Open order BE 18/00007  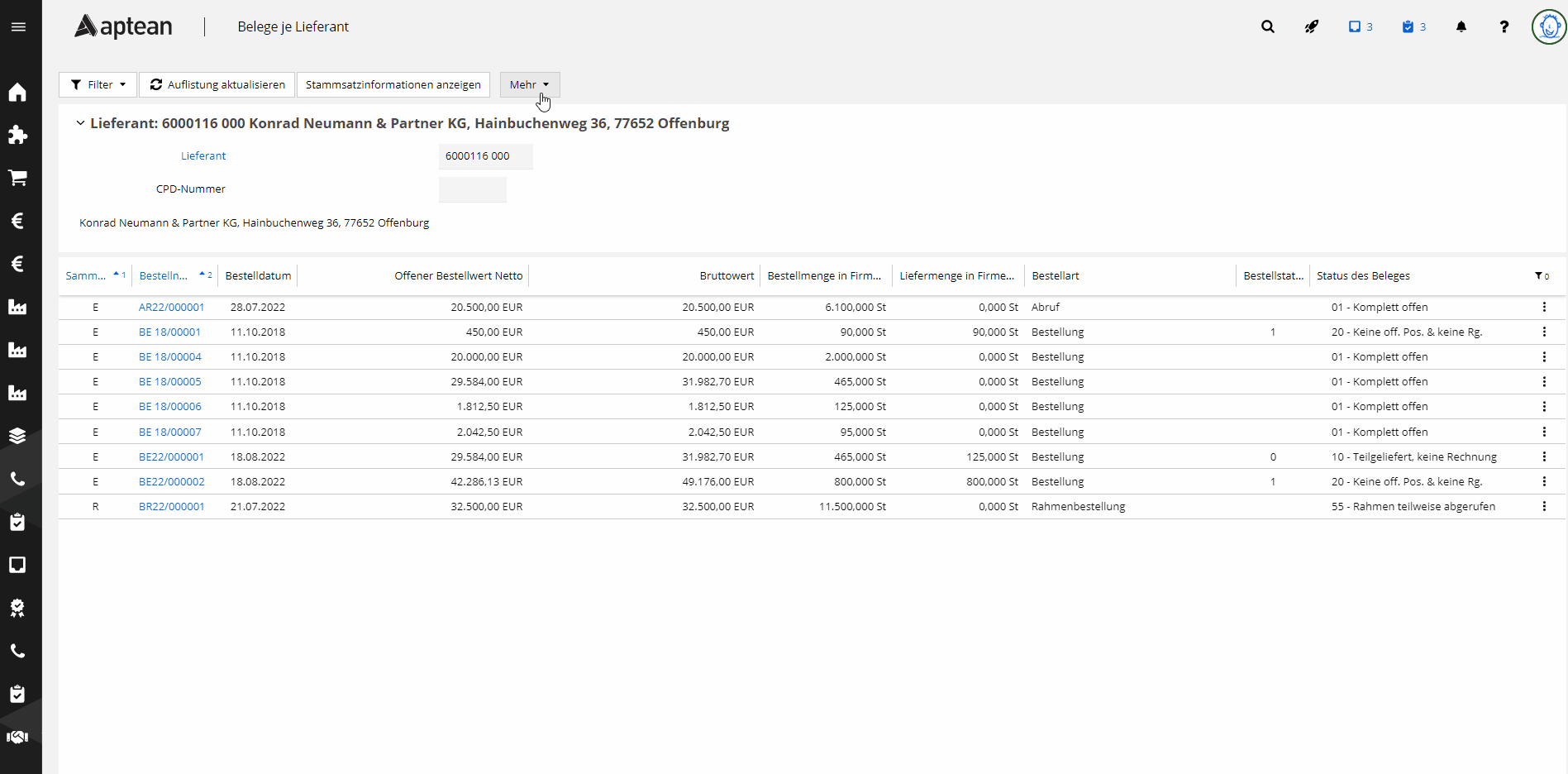click(x=169, y=432)
